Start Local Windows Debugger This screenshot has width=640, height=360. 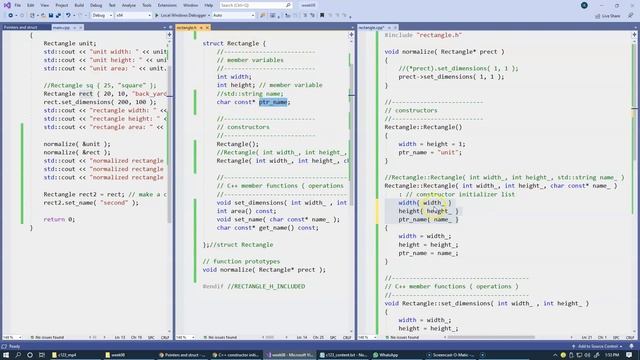pyautogui.click(x=180, y=16)
